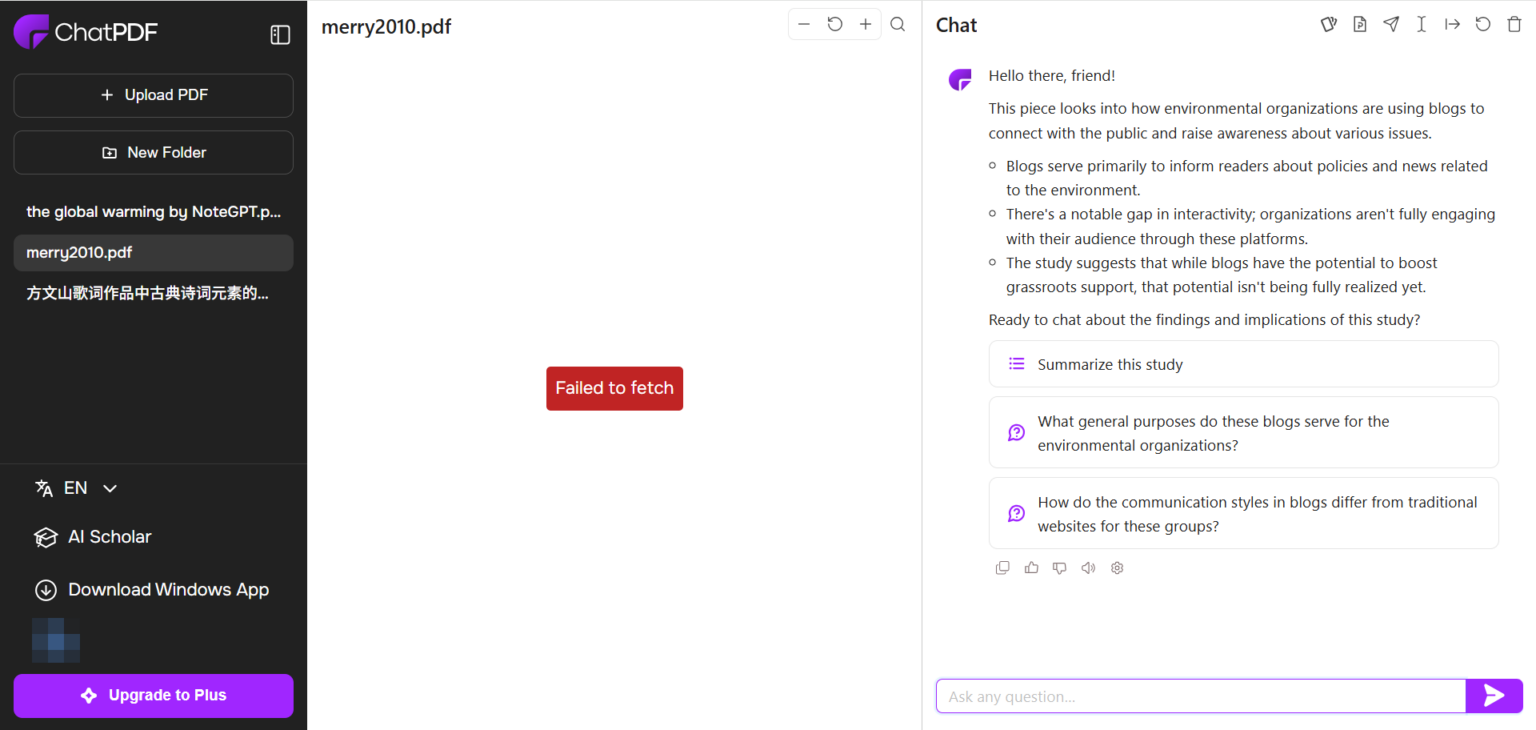1536x730 pixels.
Task: Collapse the left sidebar panel
Action: click(x=280, y=33)
